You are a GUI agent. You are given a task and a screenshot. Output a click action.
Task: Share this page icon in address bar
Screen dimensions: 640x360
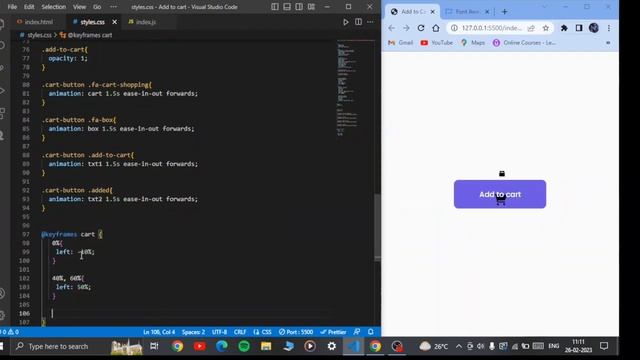pos(531,28)
